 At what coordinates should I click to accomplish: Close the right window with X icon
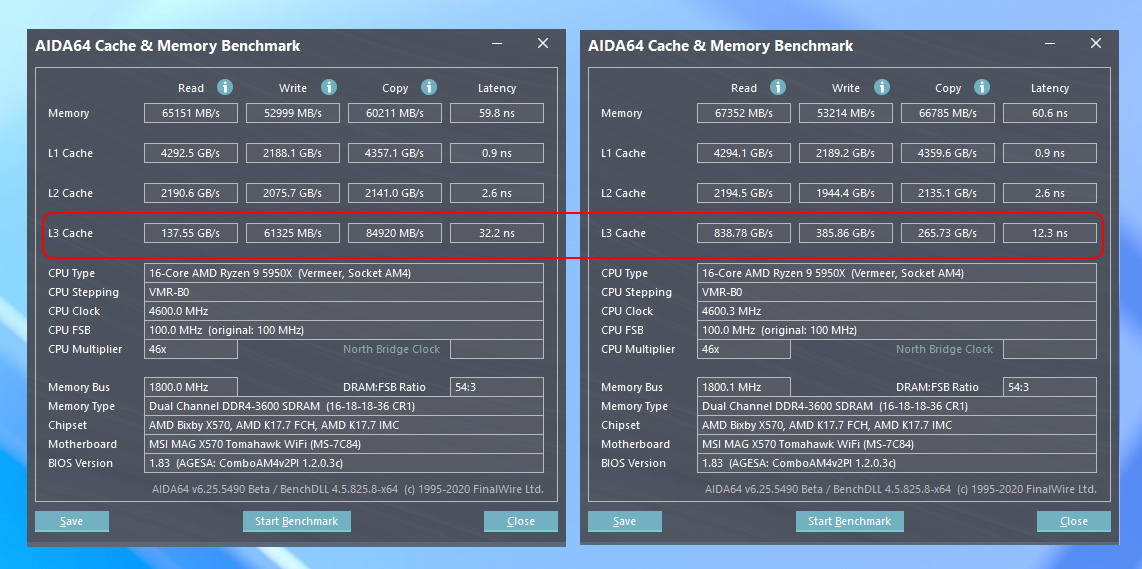[1095, 44]
